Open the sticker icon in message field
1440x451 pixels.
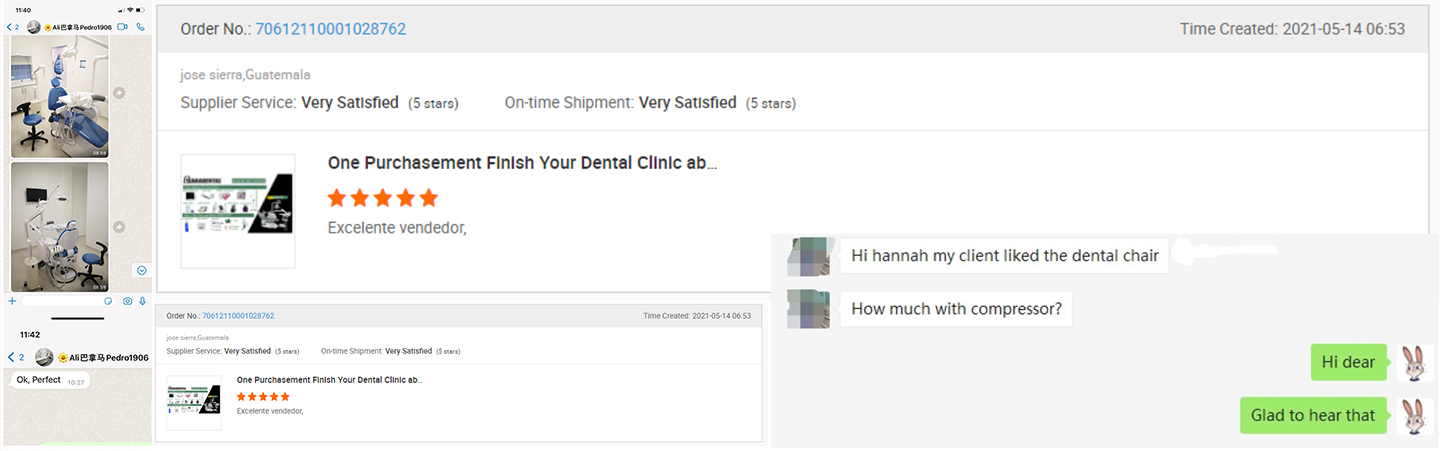pyautogui.click(x=108, y=301)
